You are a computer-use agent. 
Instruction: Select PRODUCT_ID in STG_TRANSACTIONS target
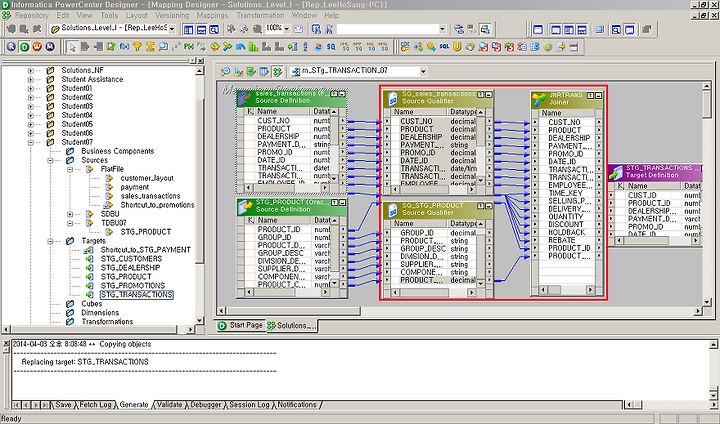649,203
